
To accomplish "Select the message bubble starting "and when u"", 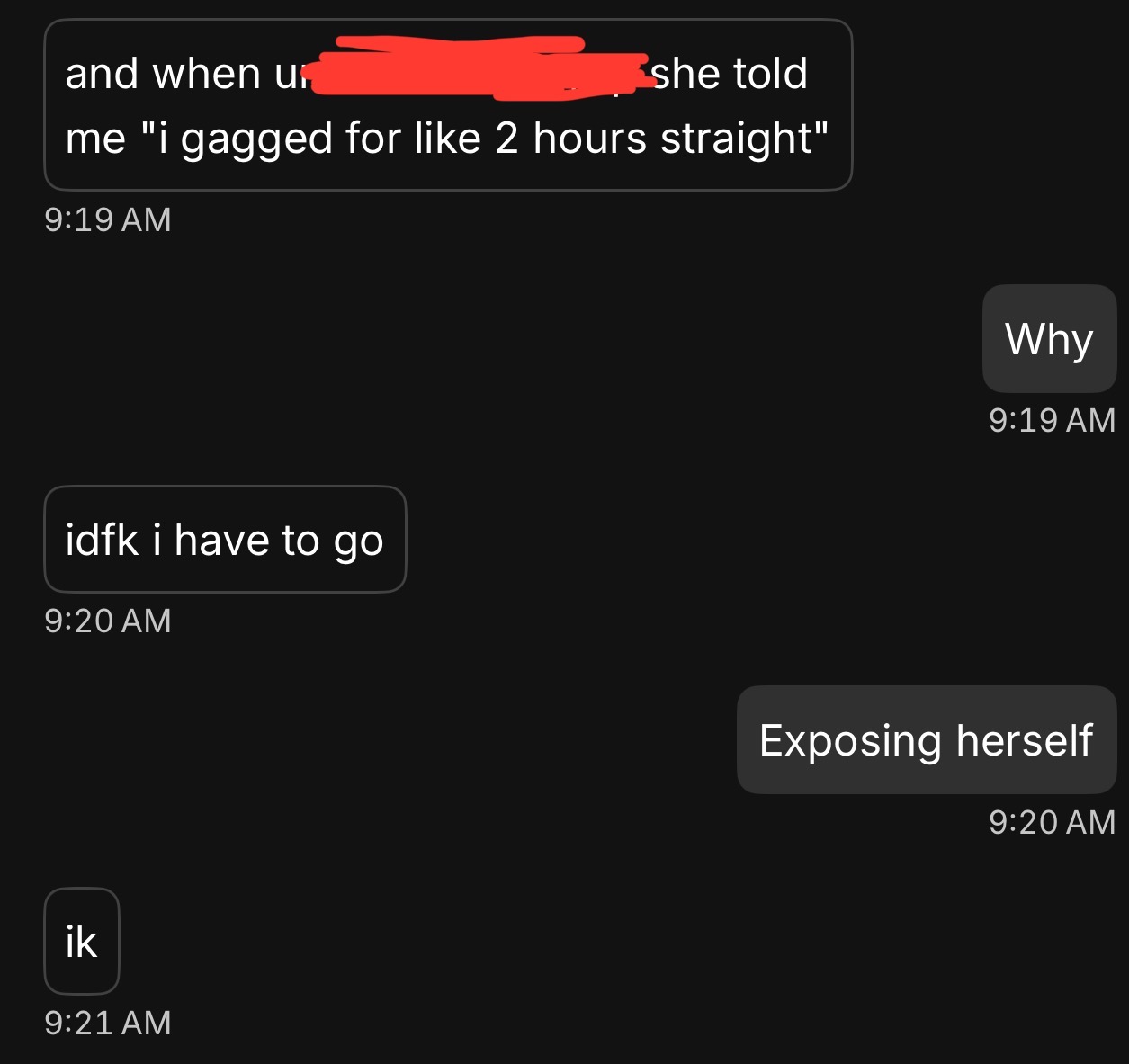I will coord(448,104).
